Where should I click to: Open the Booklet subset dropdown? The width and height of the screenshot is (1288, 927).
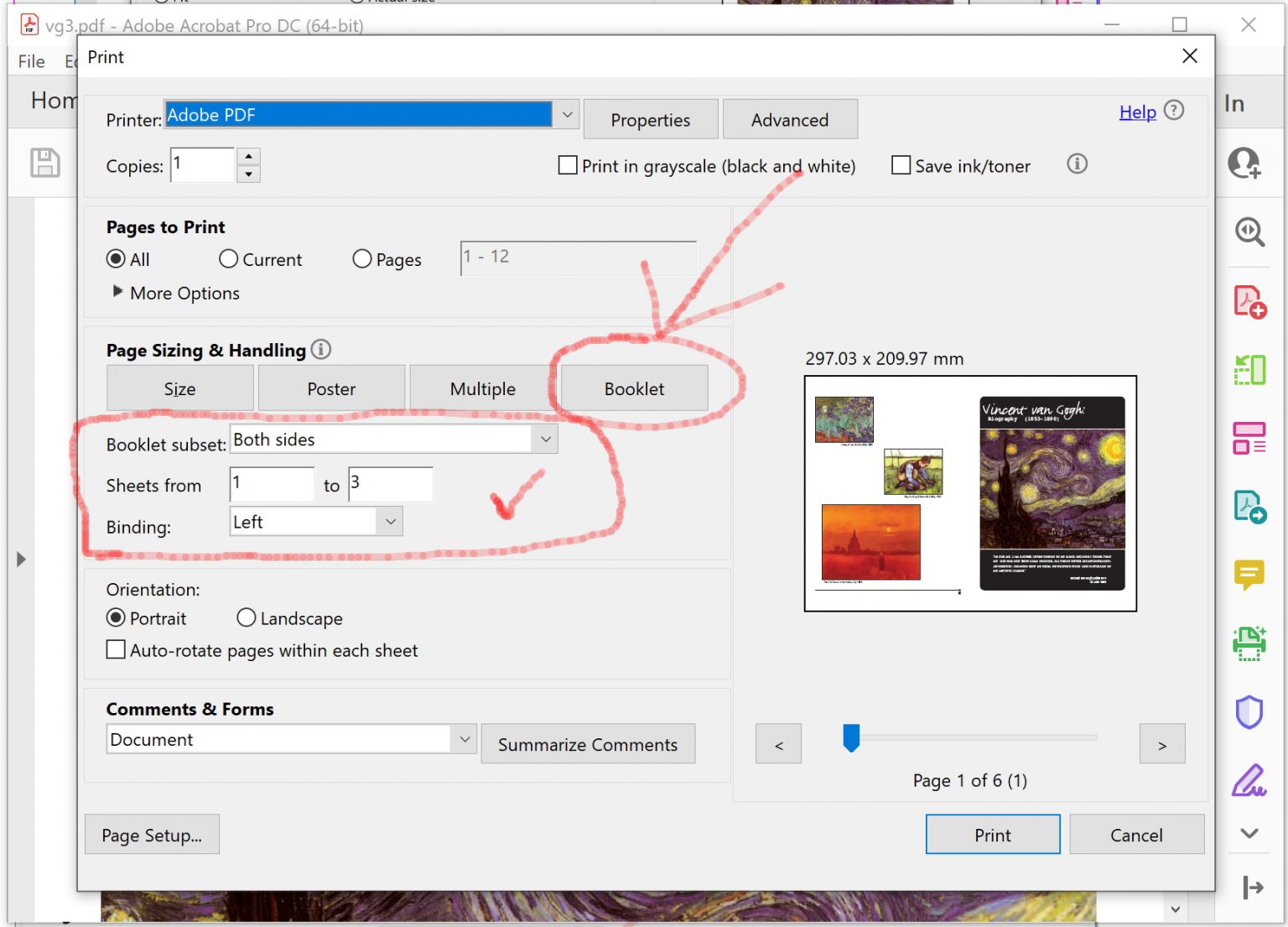545,439
